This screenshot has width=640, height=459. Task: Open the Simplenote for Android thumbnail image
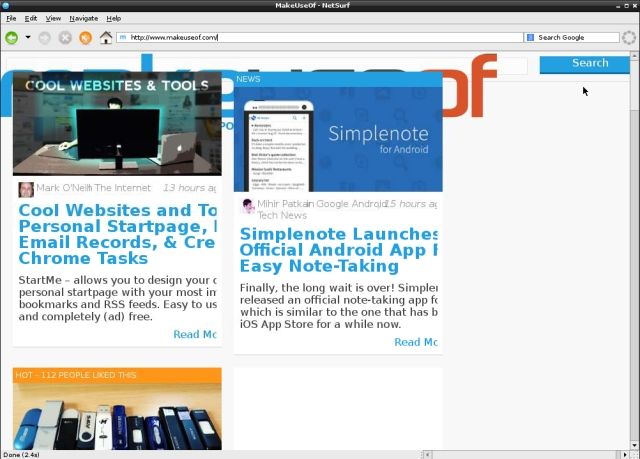(338, 139)
